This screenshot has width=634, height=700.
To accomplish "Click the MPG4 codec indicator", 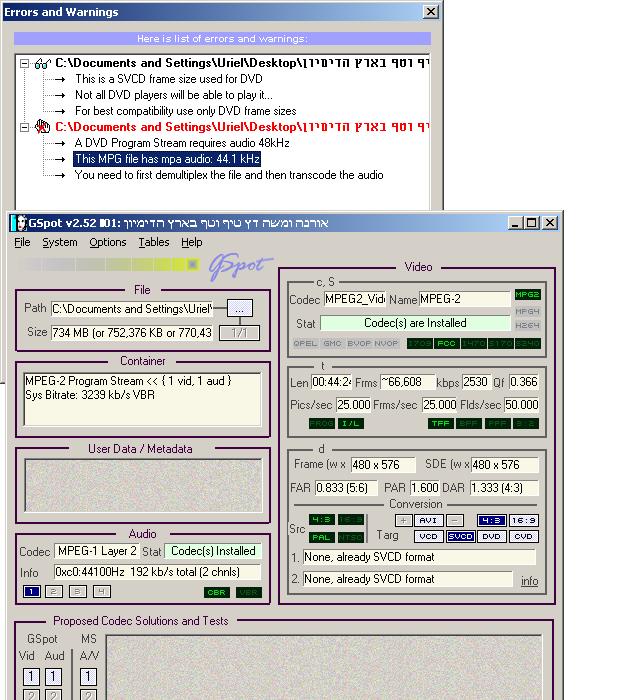I will tap(527, 311).
